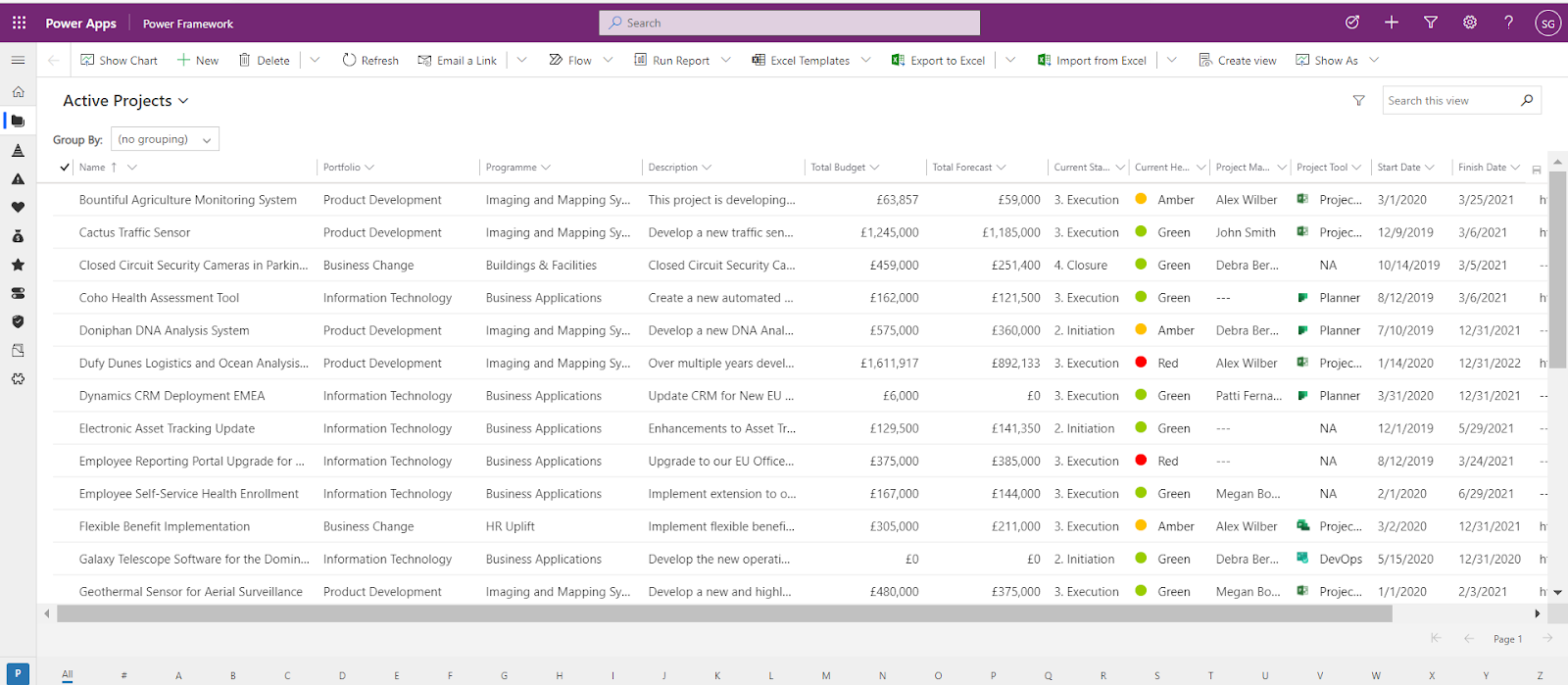Image resolution: width=1568 pixels, height=685 pixels.
Task: Open the heart sidebar icon
Action: point(18,208)
